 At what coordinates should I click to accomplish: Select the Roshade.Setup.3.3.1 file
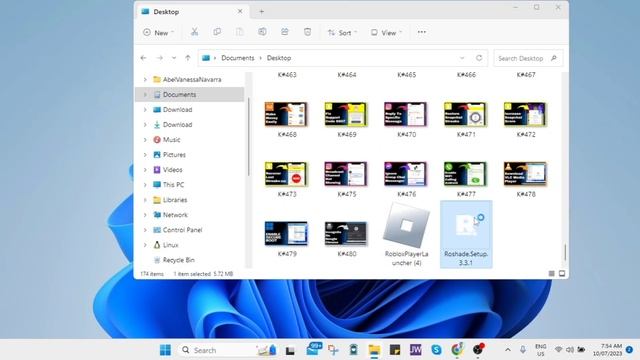tap(466, 235)
